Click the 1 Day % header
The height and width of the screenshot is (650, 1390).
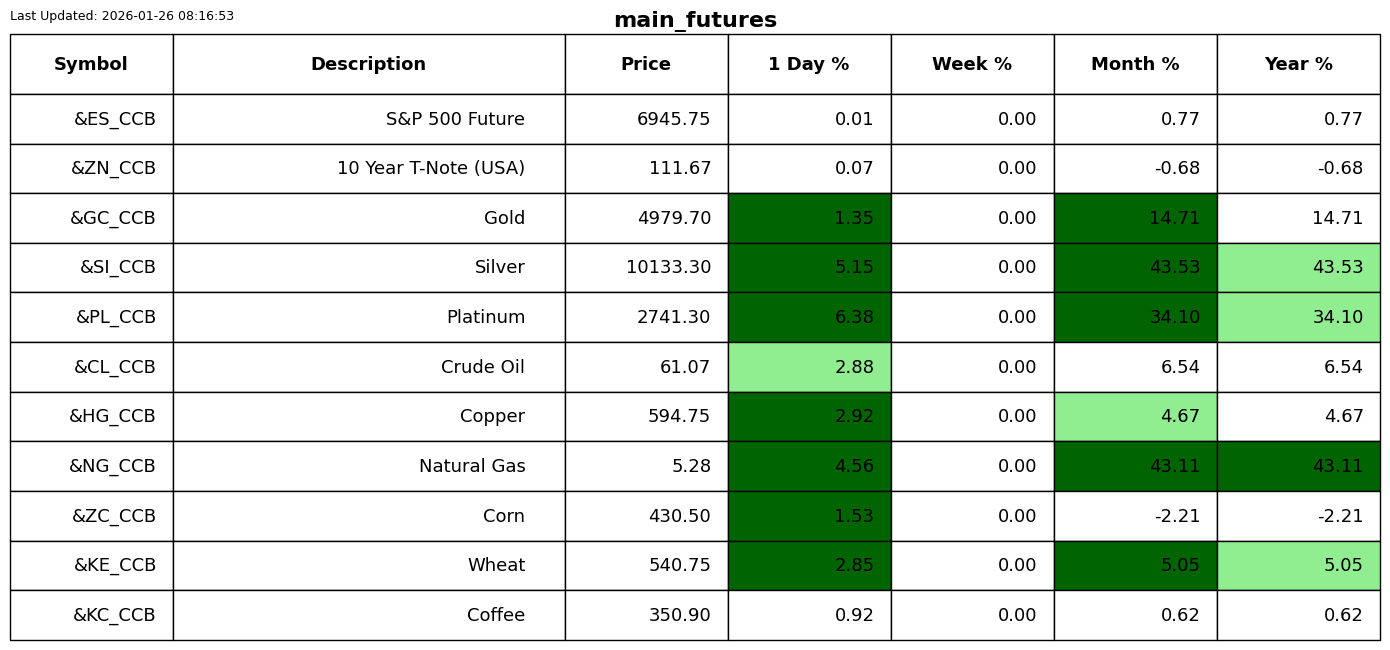808,65
